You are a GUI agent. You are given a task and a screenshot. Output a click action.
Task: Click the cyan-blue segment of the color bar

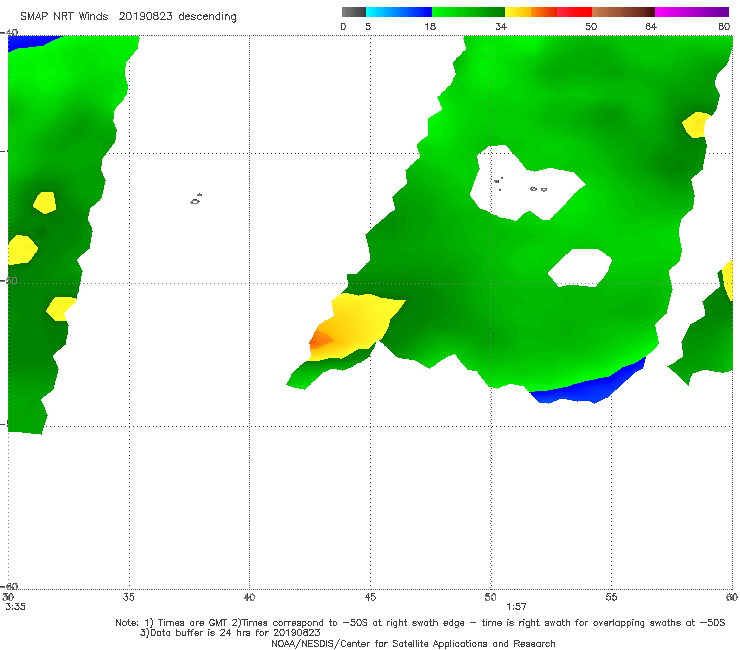coord(399,12)
